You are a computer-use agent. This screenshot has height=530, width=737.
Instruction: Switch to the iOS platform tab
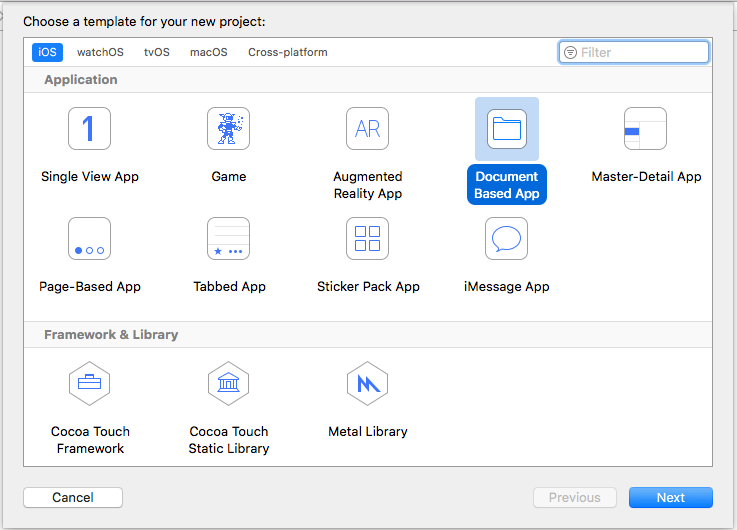(x=46, y=52)
